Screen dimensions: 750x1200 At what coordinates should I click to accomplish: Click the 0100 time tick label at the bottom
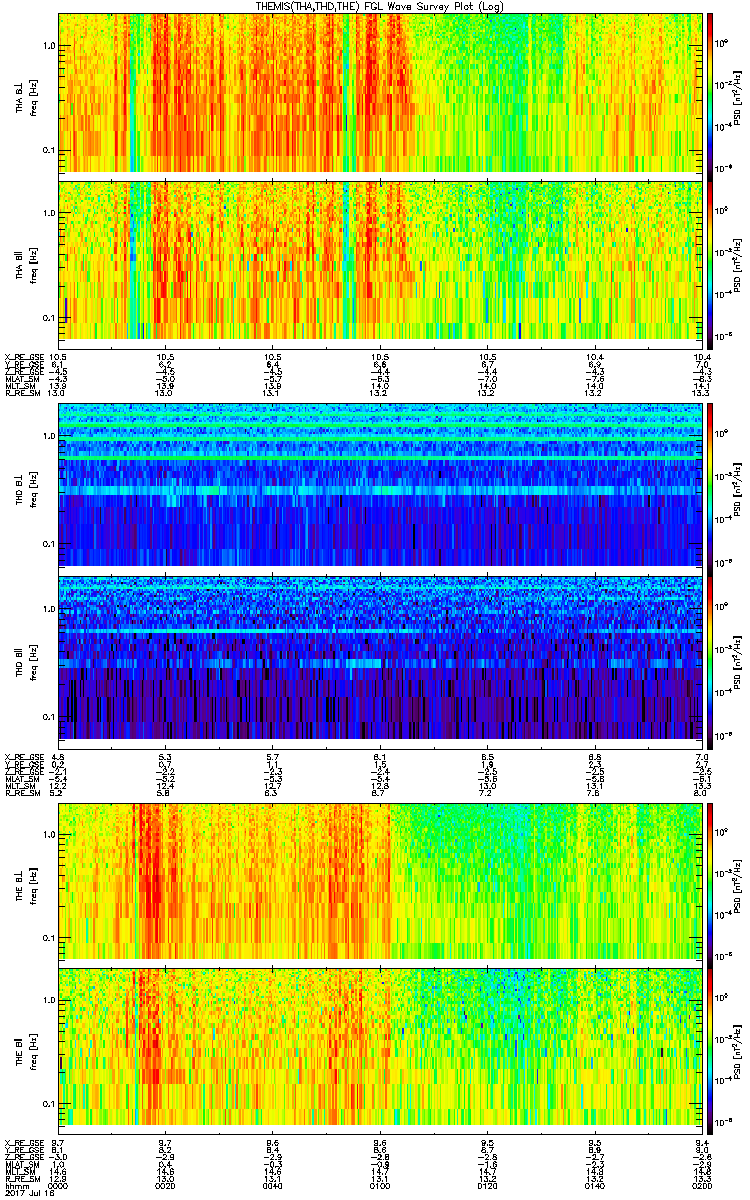click(x=379, y=1186)
